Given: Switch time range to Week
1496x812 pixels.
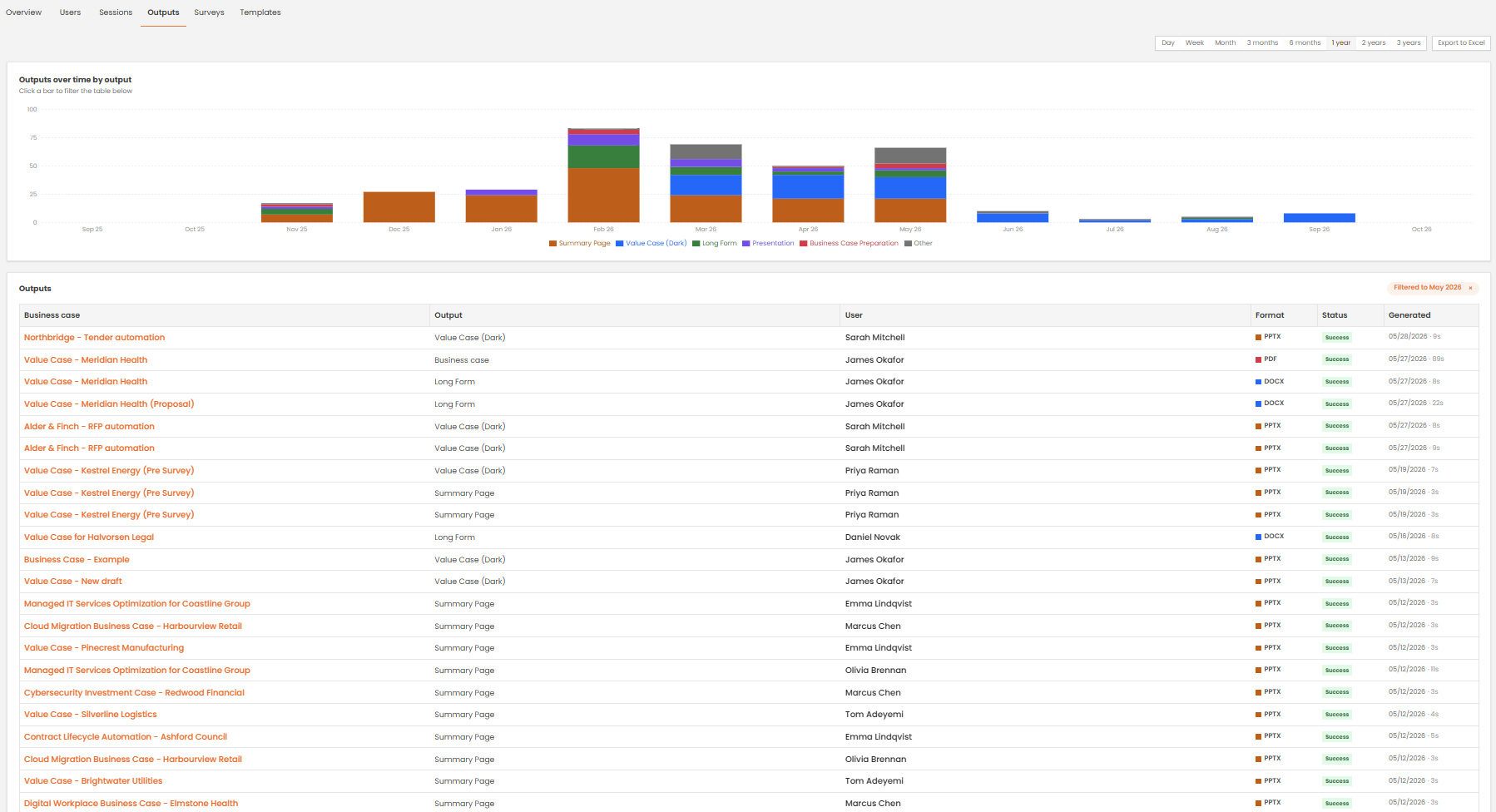Looking at the screenshot, I should (1195, 42).
